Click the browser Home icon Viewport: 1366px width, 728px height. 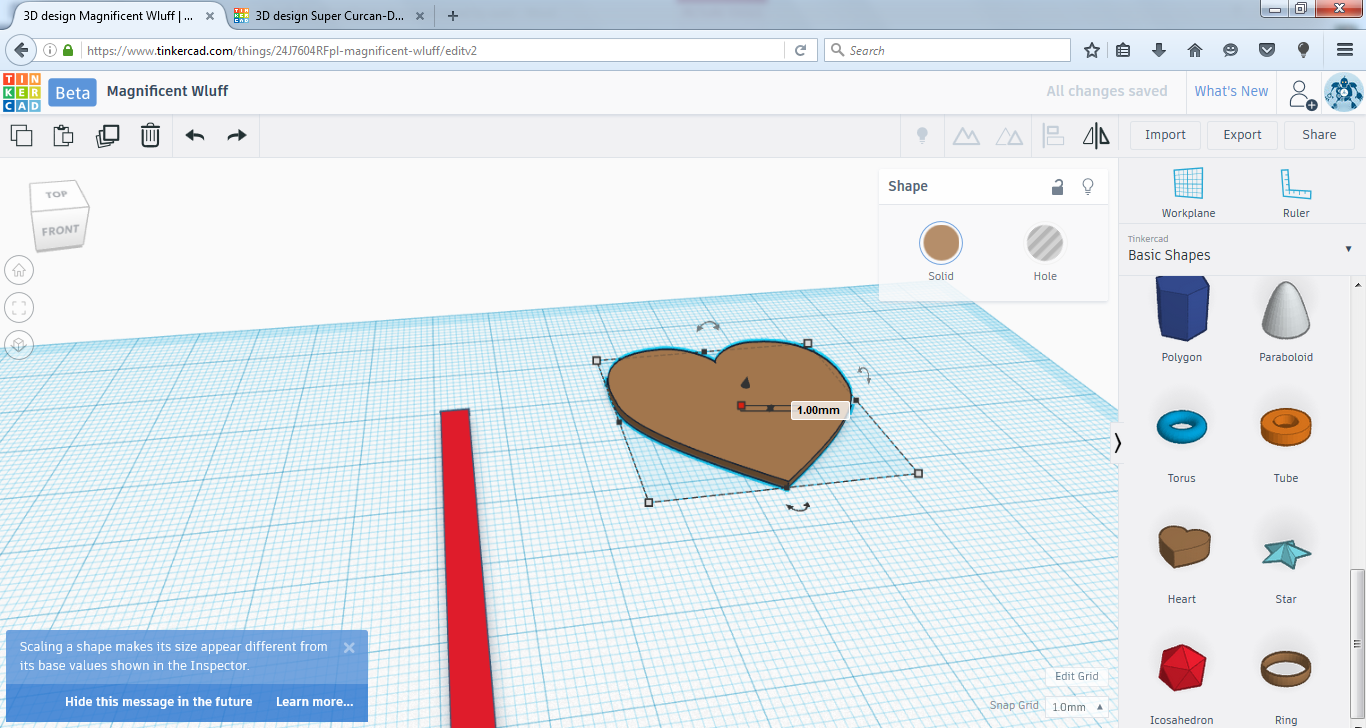(1194, 50)
